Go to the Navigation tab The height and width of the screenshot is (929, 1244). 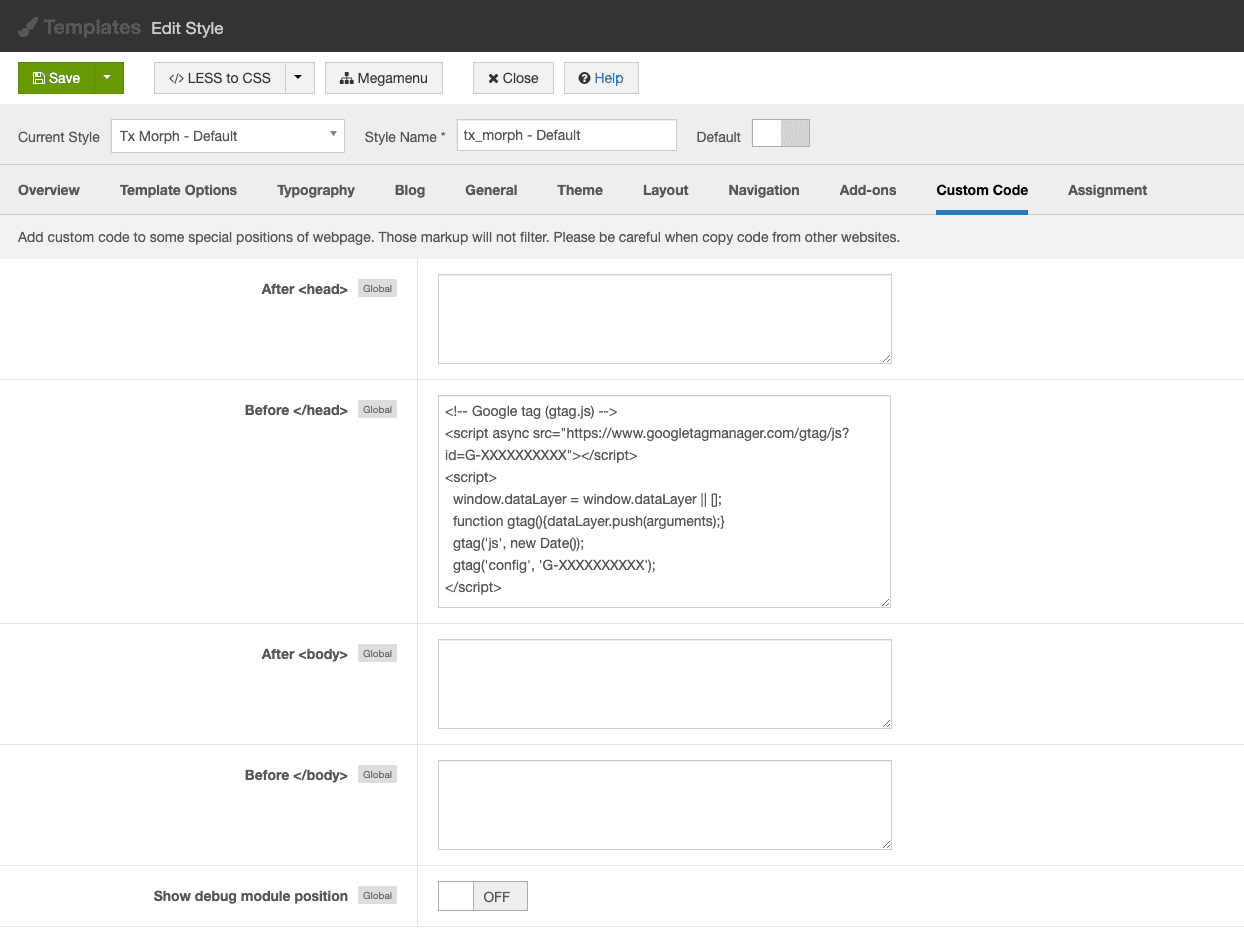pos(764,190)
